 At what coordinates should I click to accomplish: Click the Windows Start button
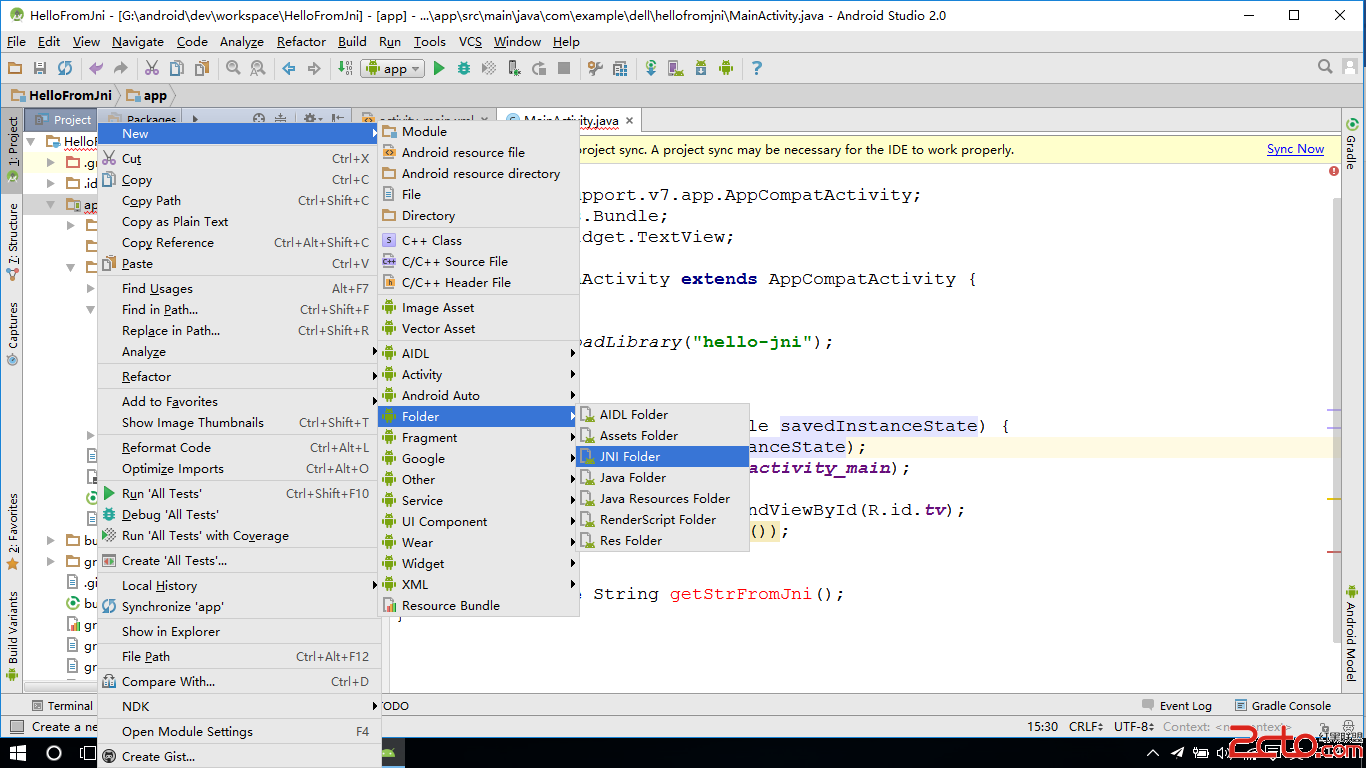coord(17,752)
